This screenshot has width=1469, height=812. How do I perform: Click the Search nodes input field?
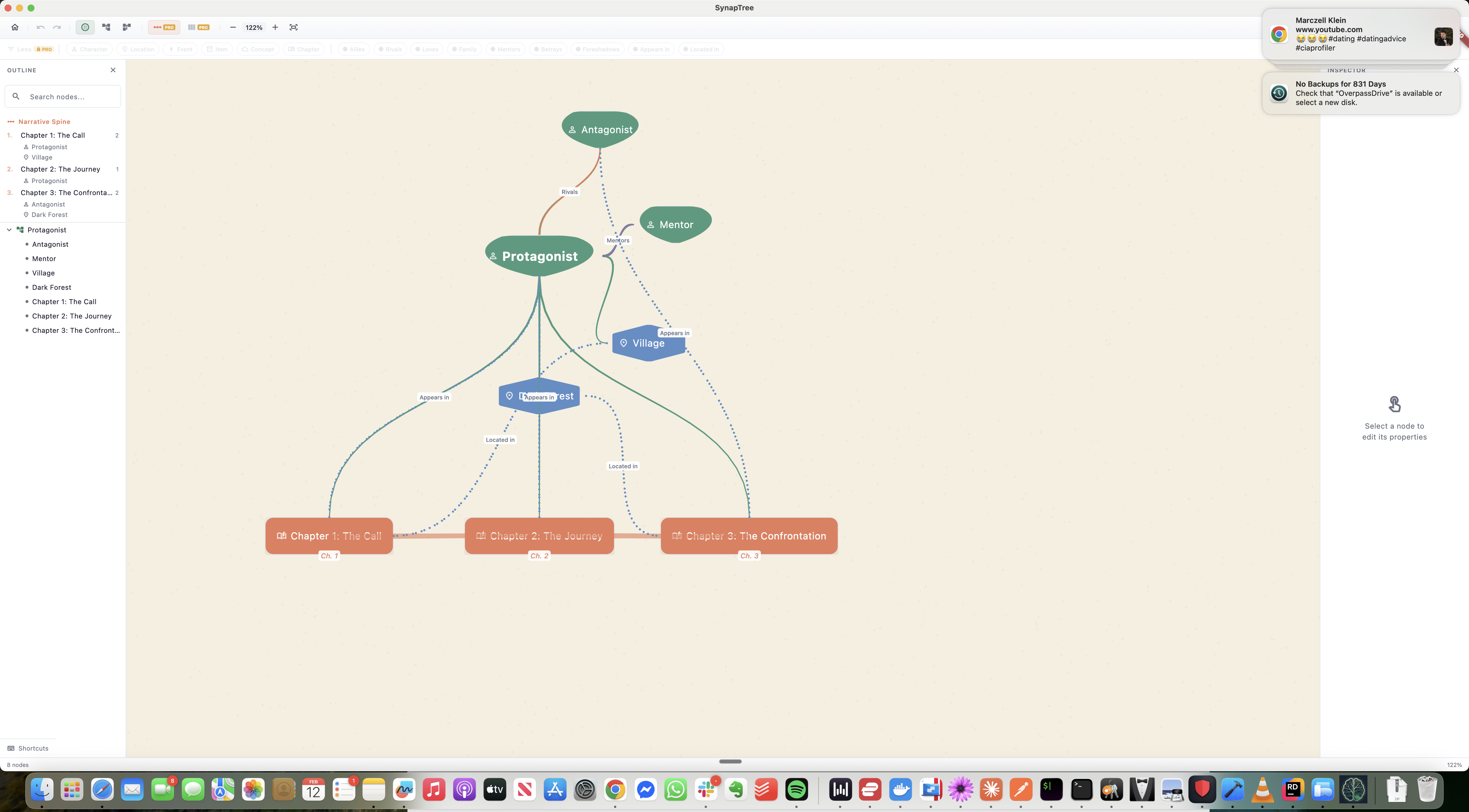tap(63, 96)
